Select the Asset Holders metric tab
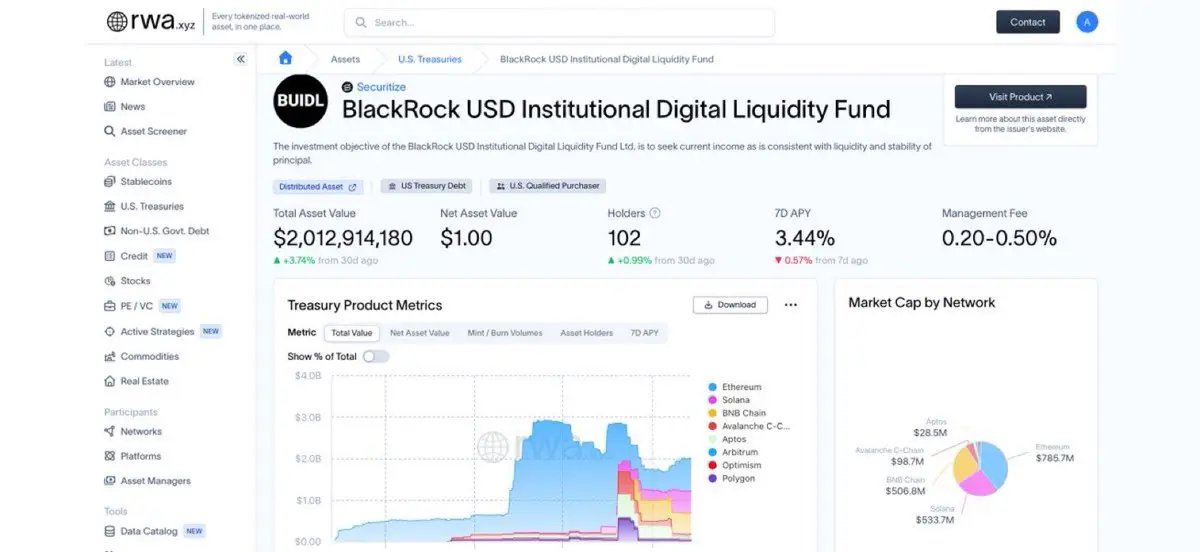This screenshot has width=1200, height=552. click(587, 333)
